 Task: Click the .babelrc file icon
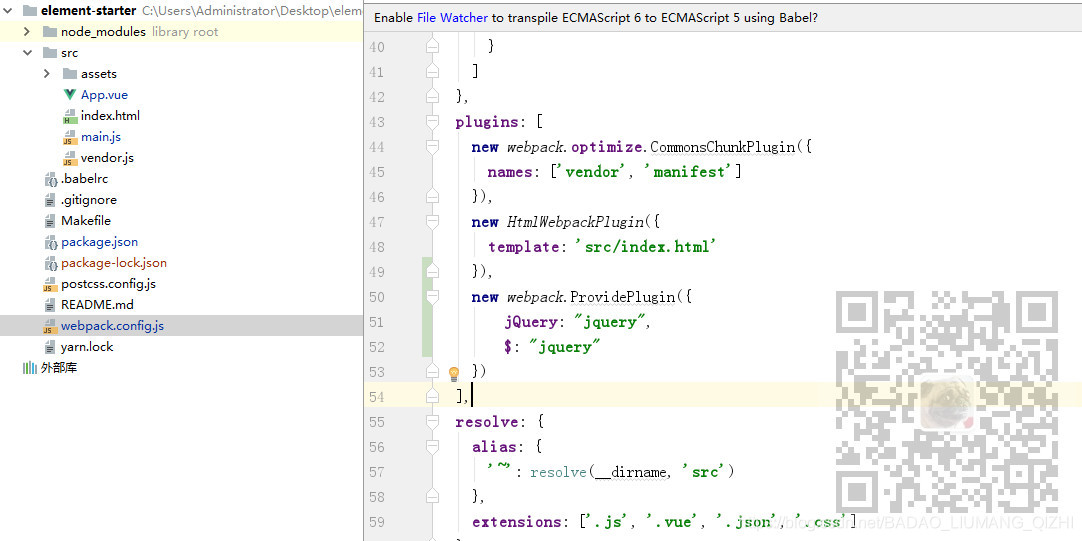[50, 179]
